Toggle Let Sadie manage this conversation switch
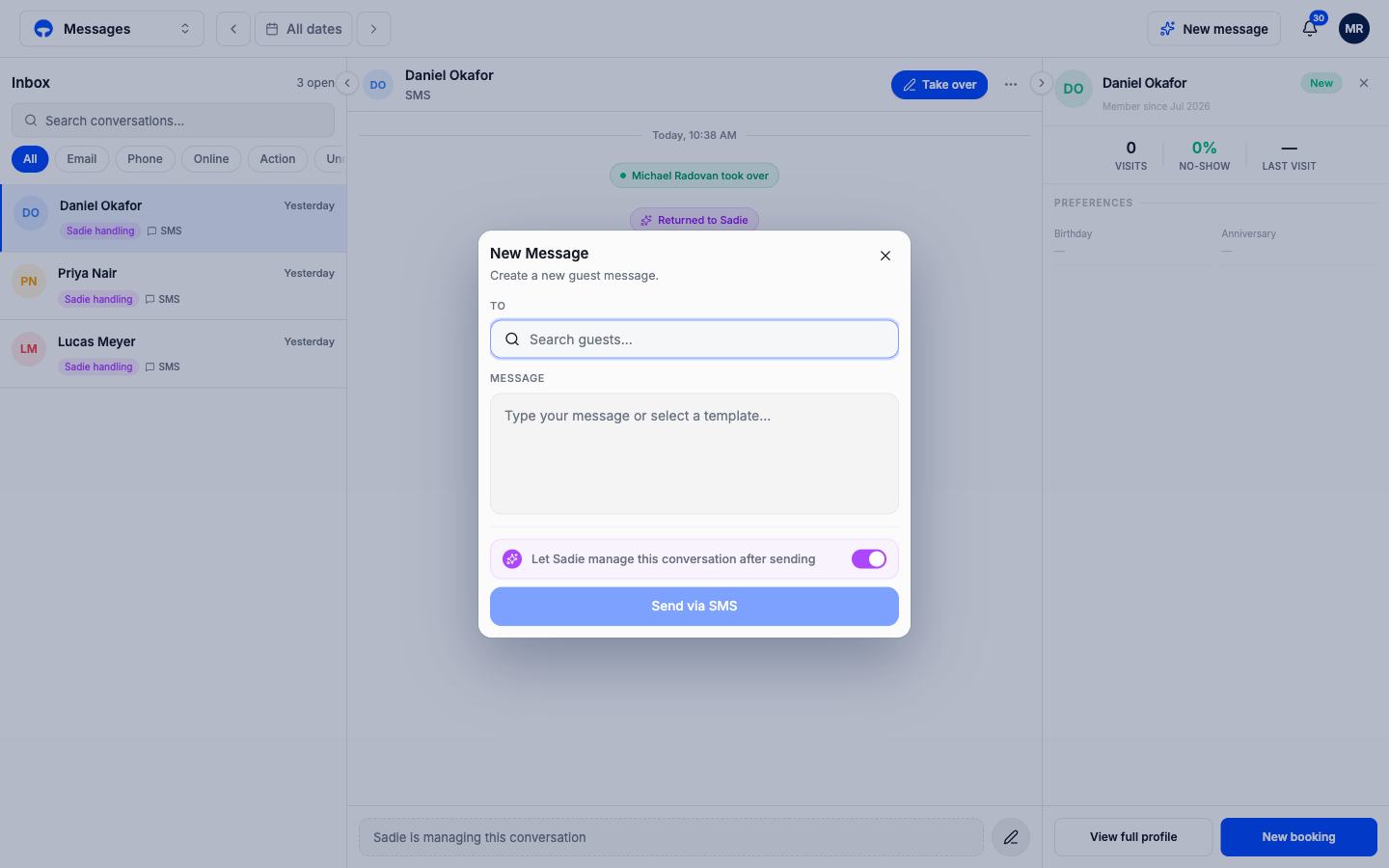 [869, 559]
